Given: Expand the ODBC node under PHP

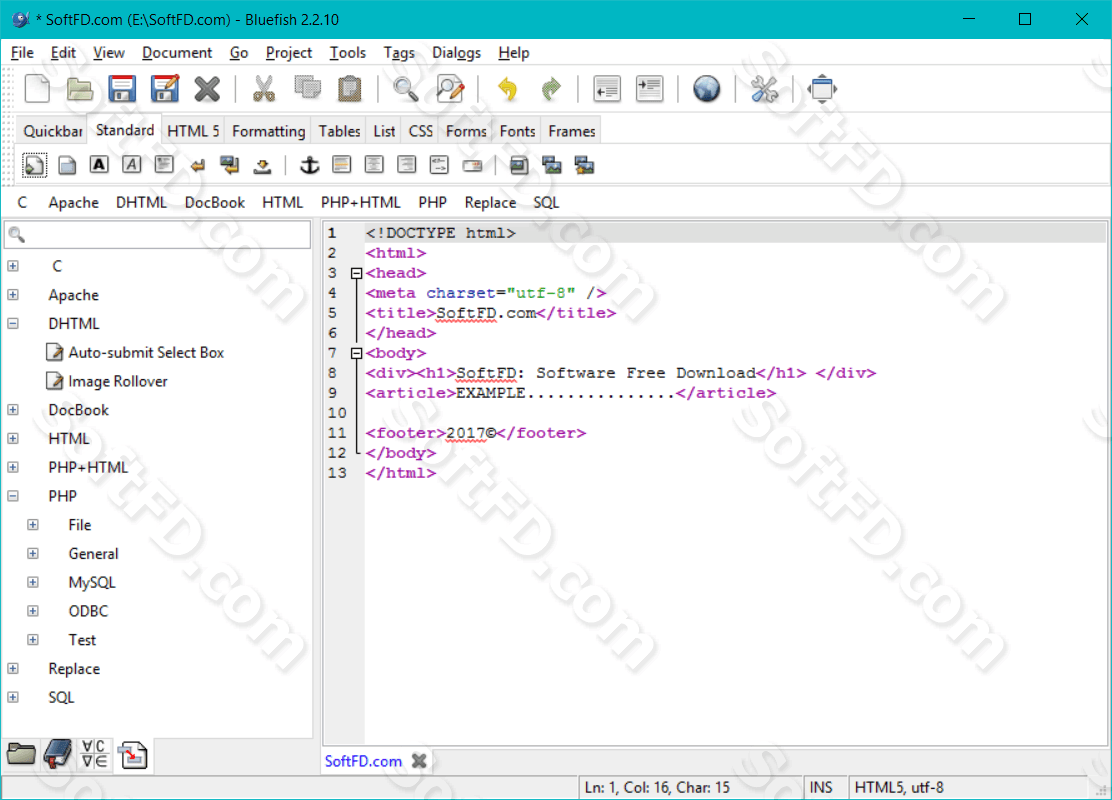Looking at the screenshot, I should click(x=33, y=611).
